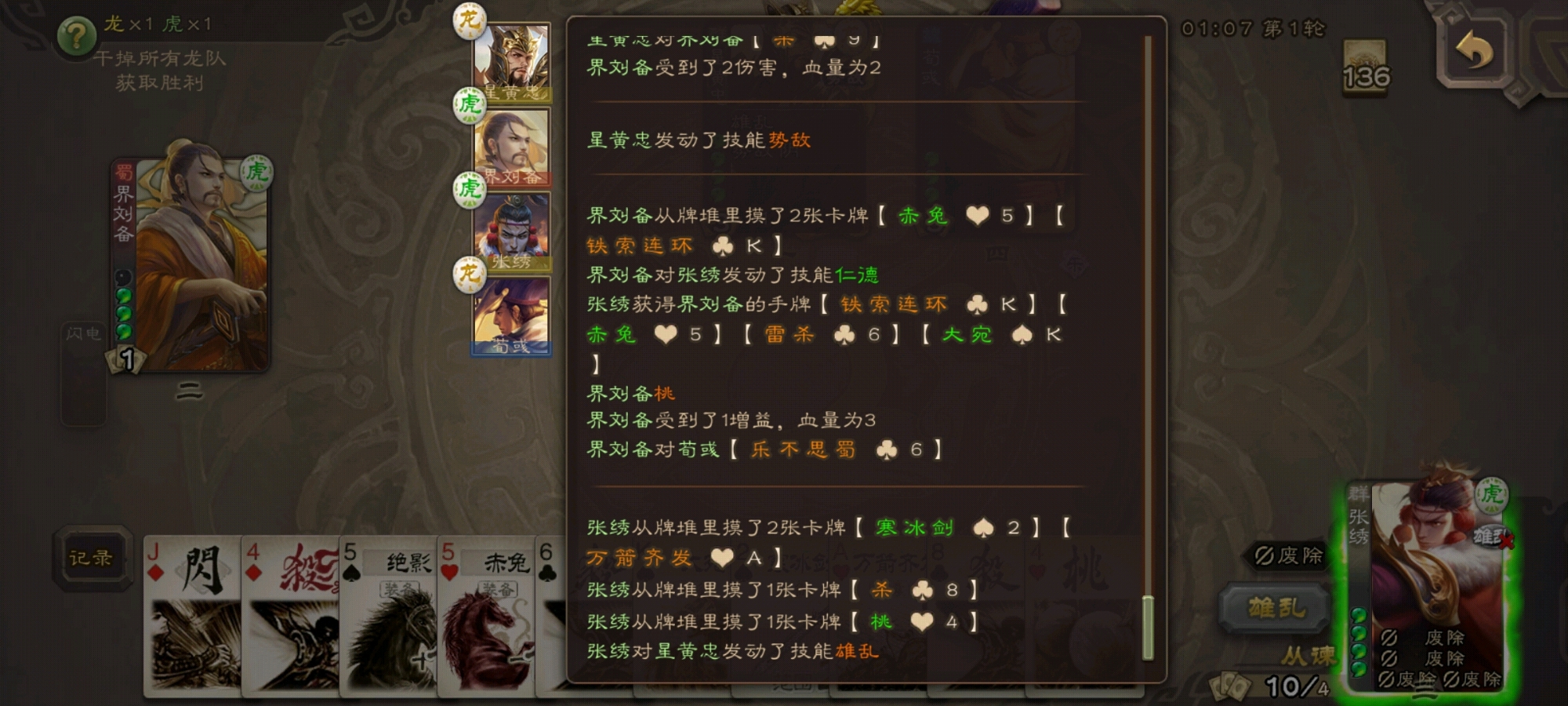Click the 虎 team badge on 界刘备 card
Screen dimensions: 1568x706
(256, 172)
